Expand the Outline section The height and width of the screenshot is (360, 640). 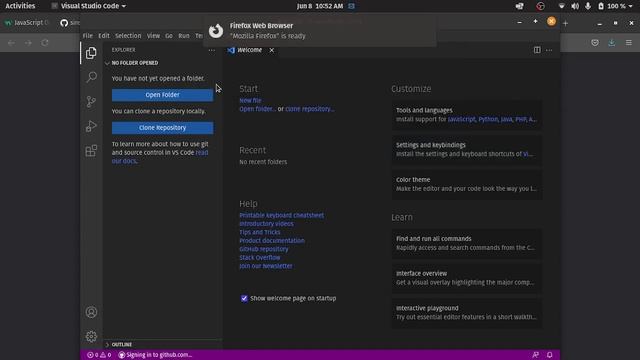coord(119,344)
